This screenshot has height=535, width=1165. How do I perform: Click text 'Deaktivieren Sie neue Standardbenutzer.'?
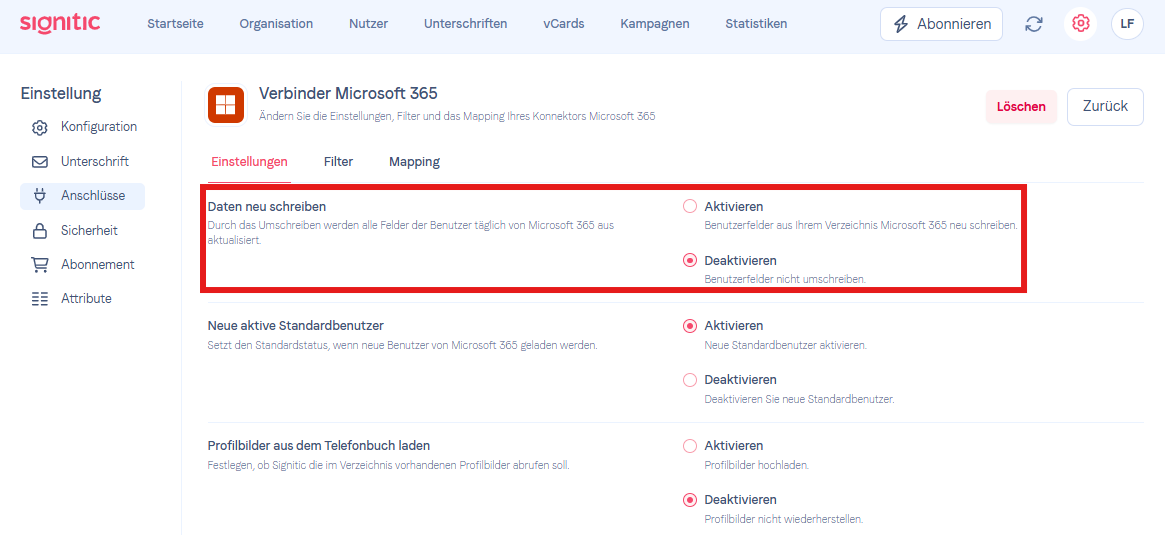[x=799, y=400]
